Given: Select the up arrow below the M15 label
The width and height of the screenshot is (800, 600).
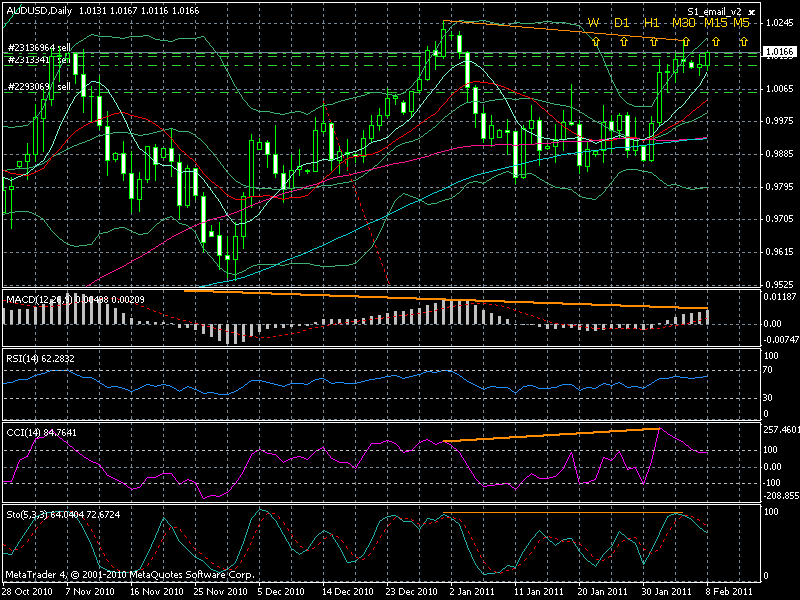Looking at the screenshot, I should click(x=714, y=42).
